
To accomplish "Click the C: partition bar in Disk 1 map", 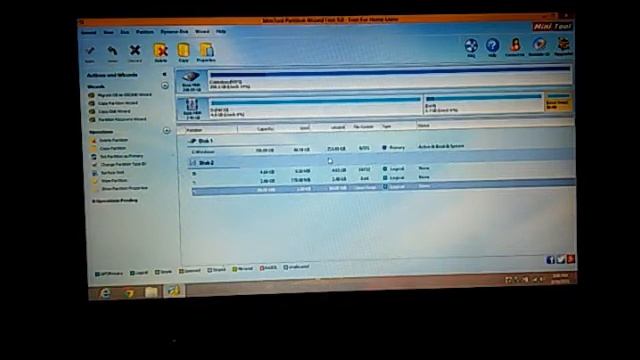I will click(390, 78).
